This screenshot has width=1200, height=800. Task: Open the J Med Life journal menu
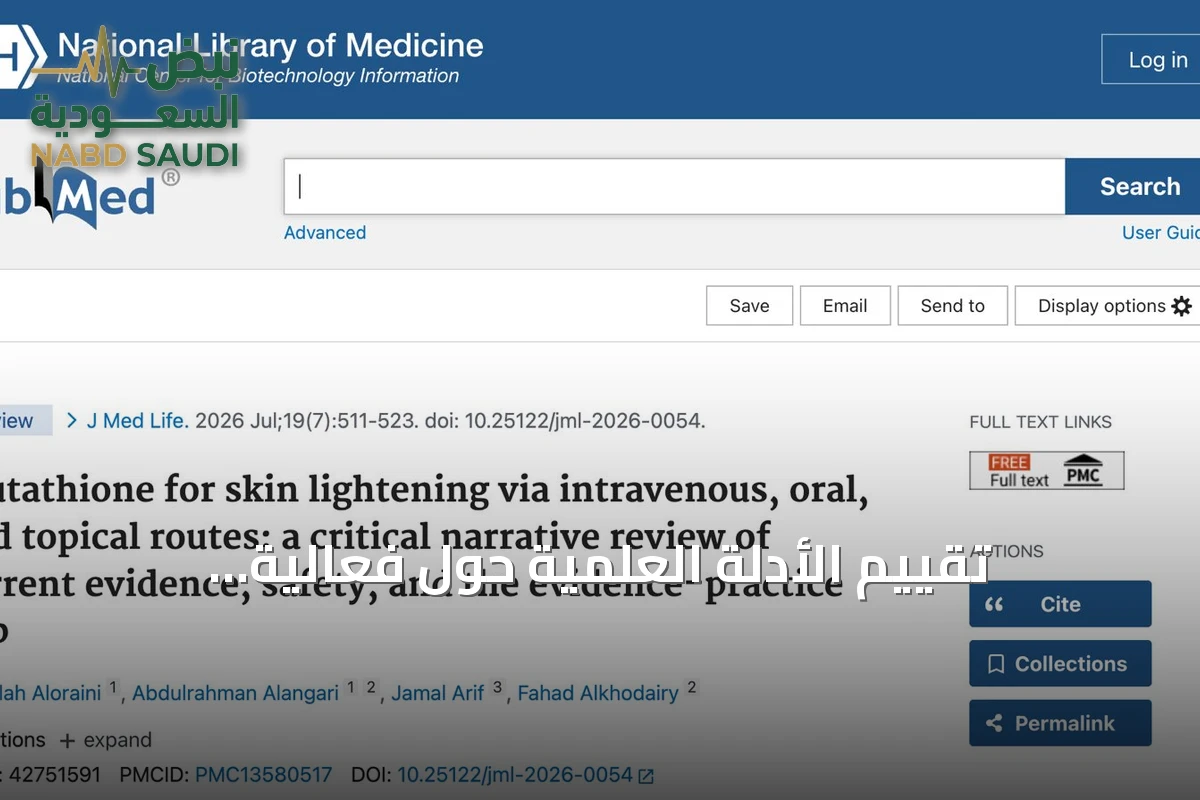pyautogui.click(x=137, y=421)
